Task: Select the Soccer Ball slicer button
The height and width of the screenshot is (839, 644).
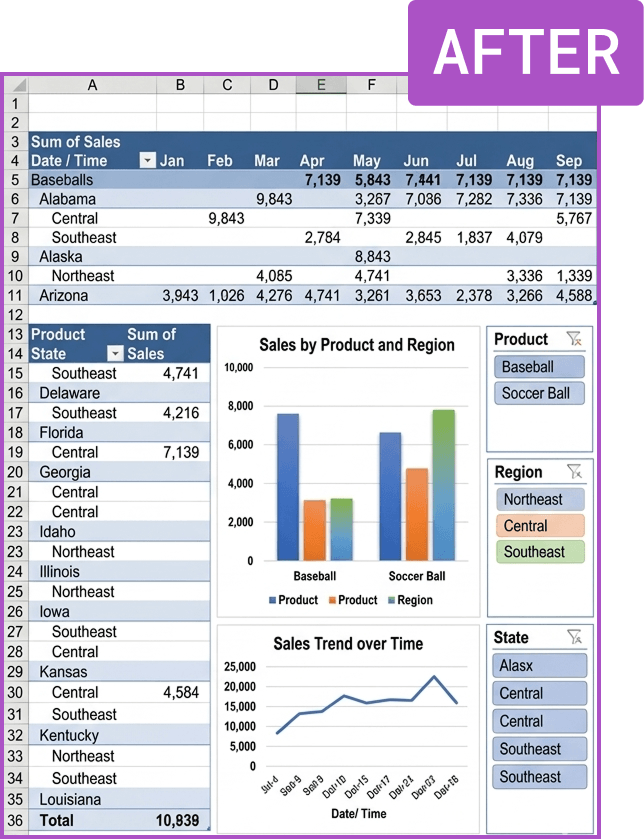Action: (x=539, y=393)
